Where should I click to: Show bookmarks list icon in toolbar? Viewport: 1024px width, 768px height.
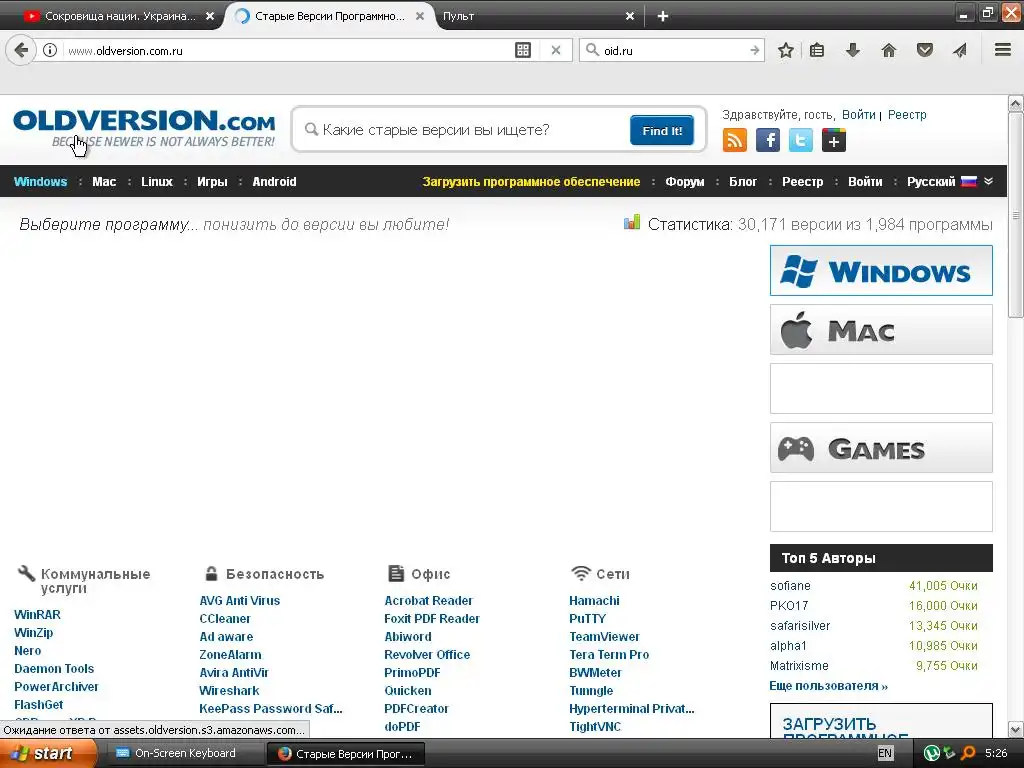point(817,50)
